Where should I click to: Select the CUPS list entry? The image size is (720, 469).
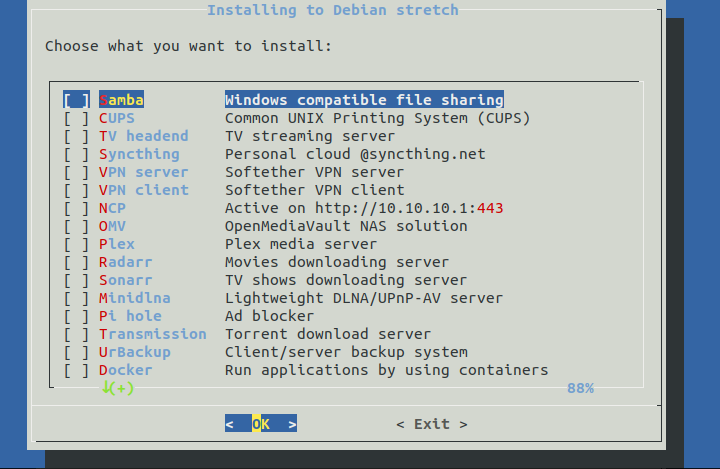click(x=117, y=118)
